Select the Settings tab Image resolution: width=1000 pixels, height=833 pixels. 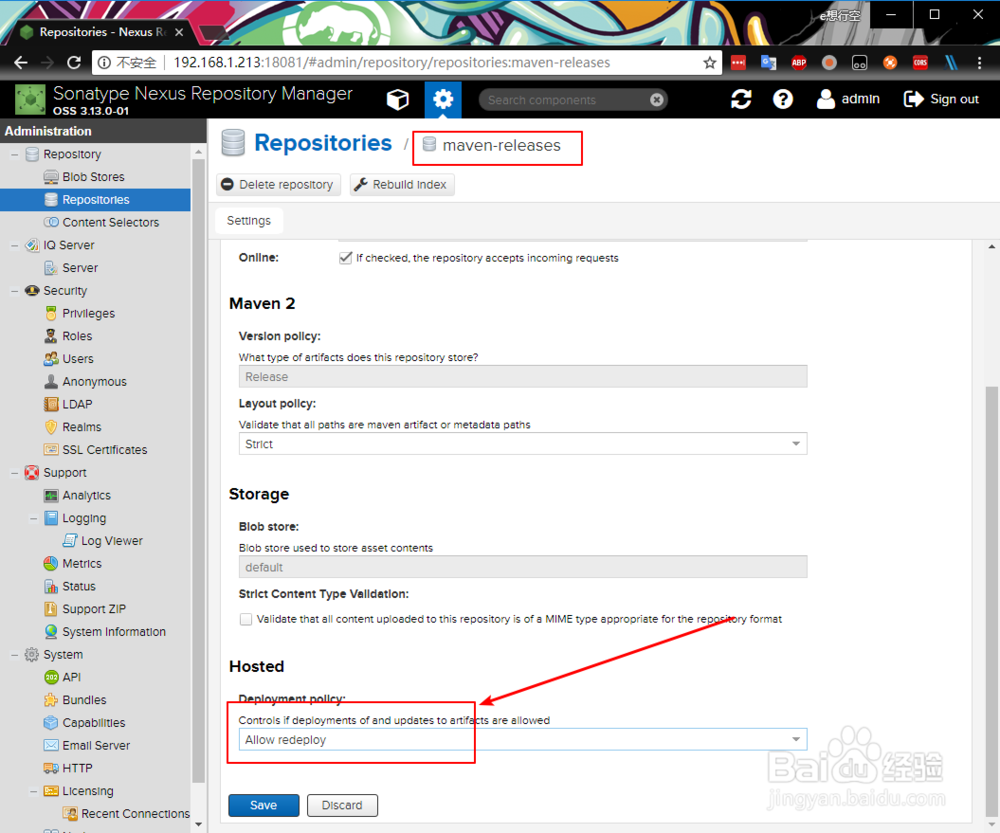[249, 220]
